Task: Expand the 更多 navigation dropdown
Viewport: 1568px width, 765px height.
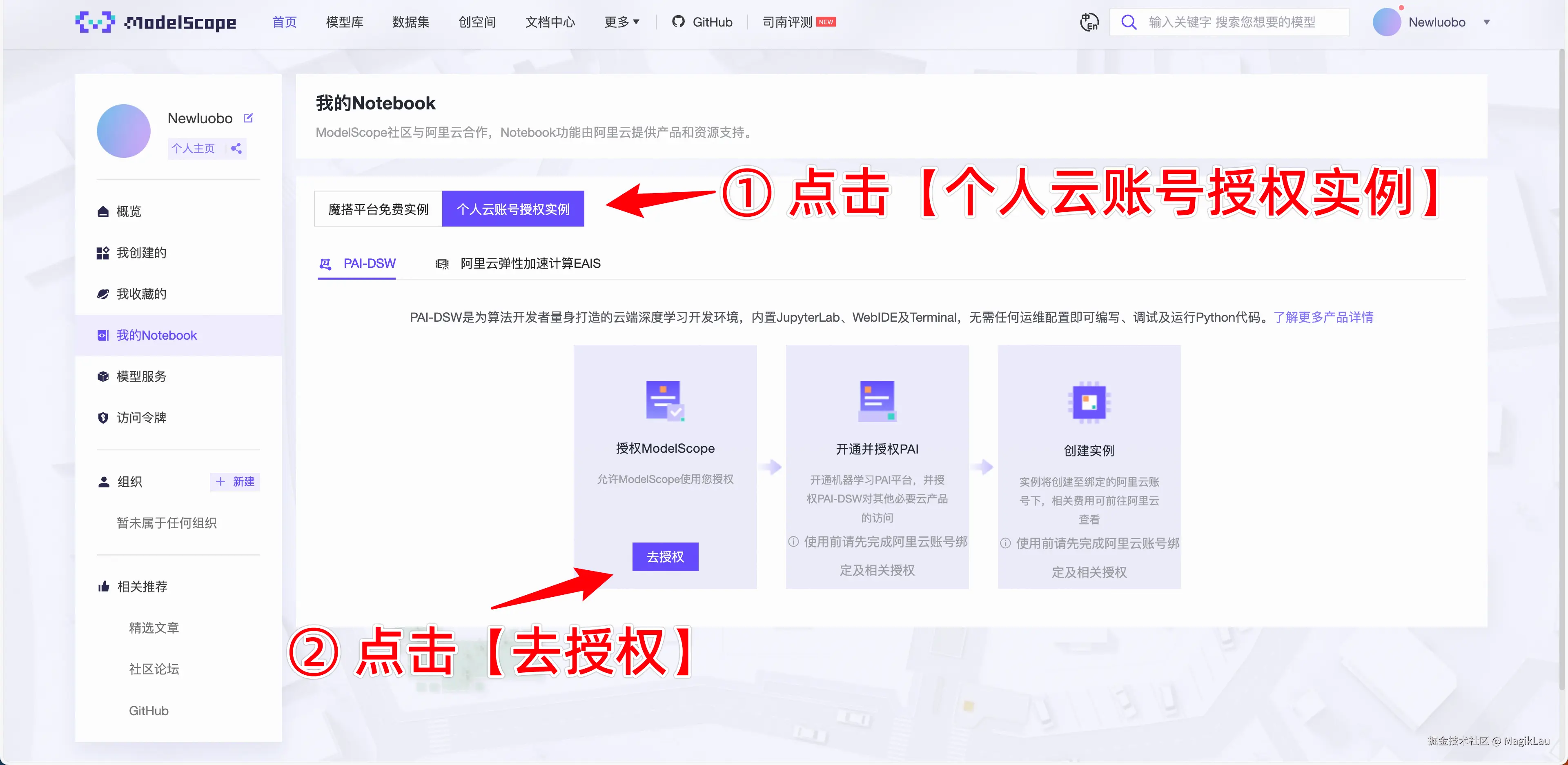Action: pos(621,22)
